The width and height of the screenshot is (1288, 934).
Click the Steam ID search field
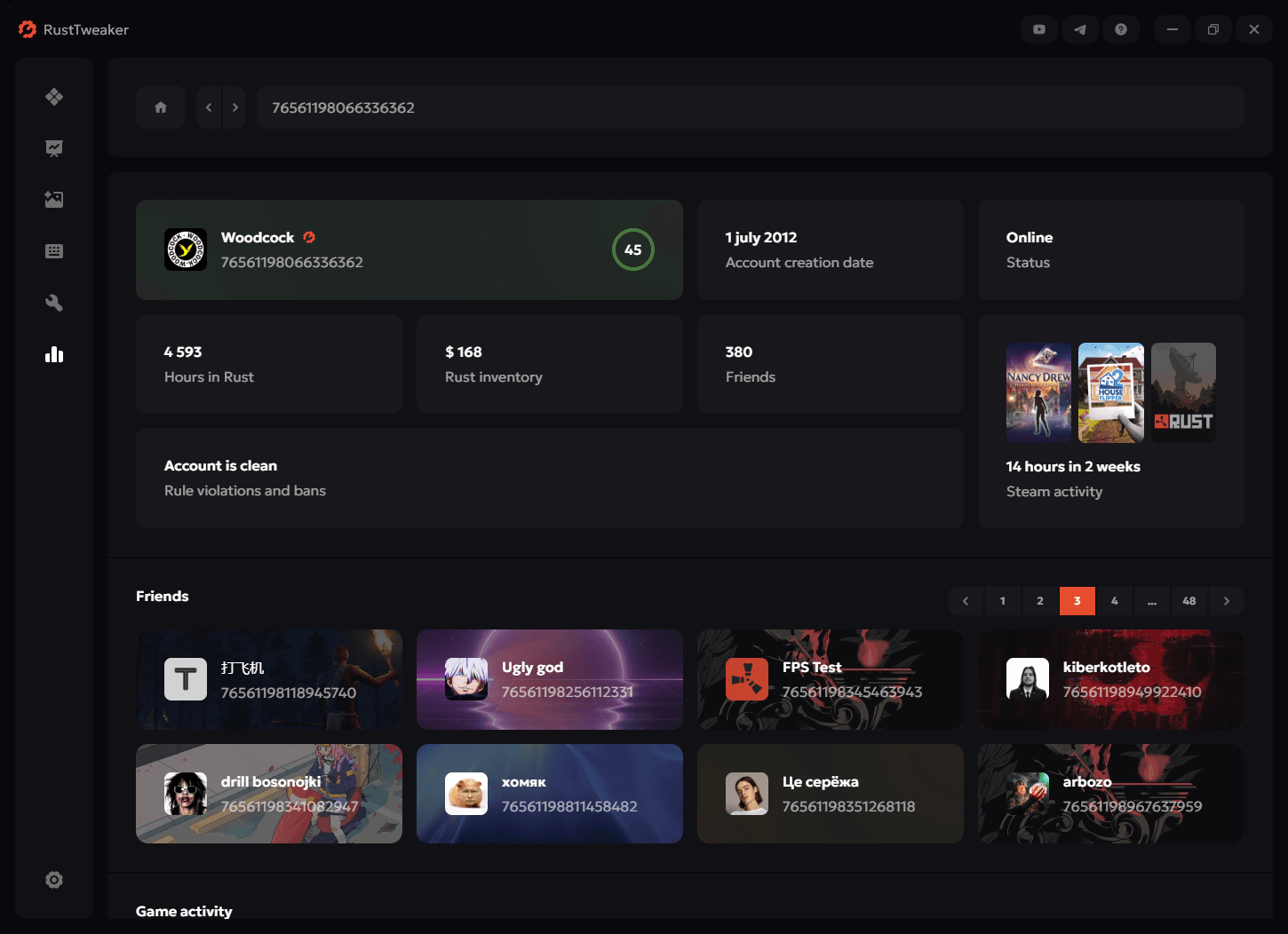[750, 107]
